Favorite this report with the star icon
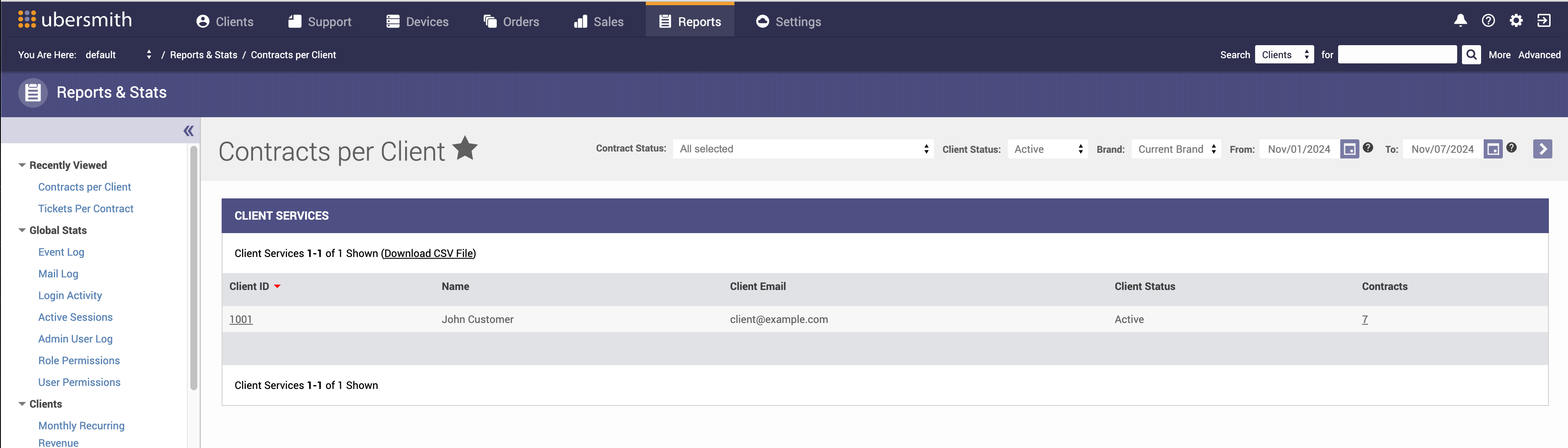The width and height of the screenshot is (1568, 448). (x=465, y=148)
